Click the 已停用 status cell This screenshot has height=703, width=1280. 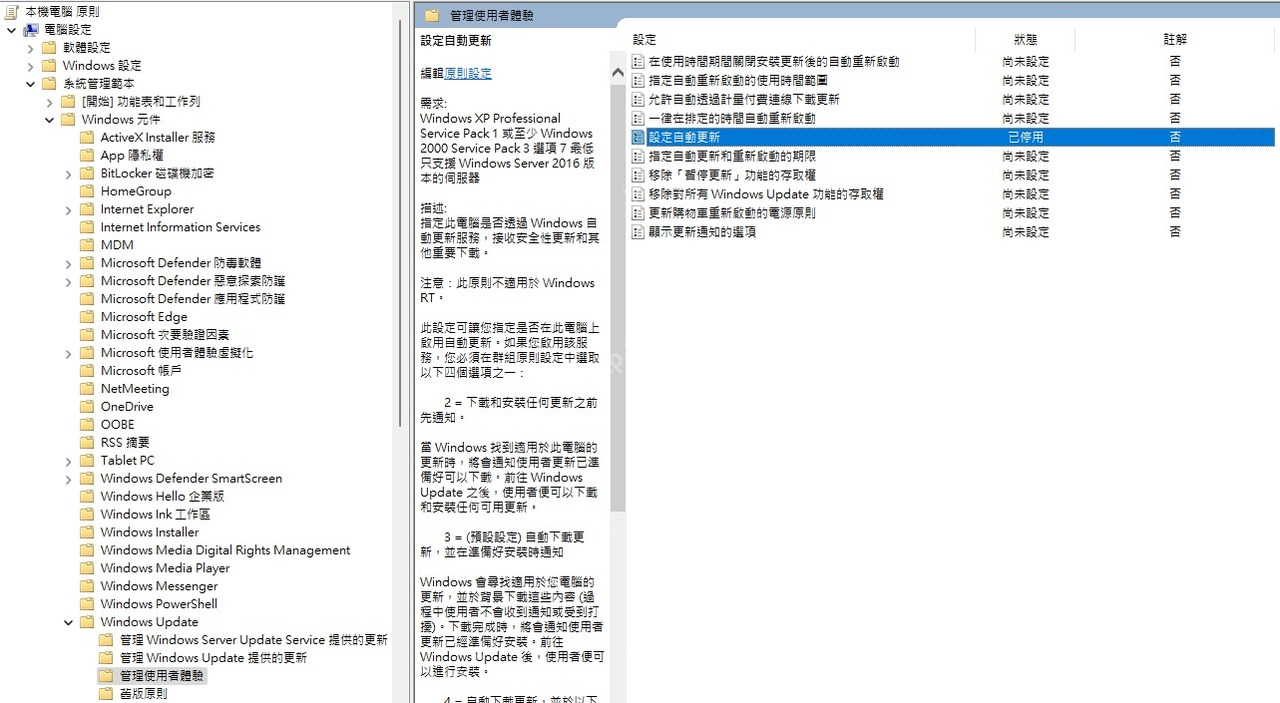(1025, 137)
